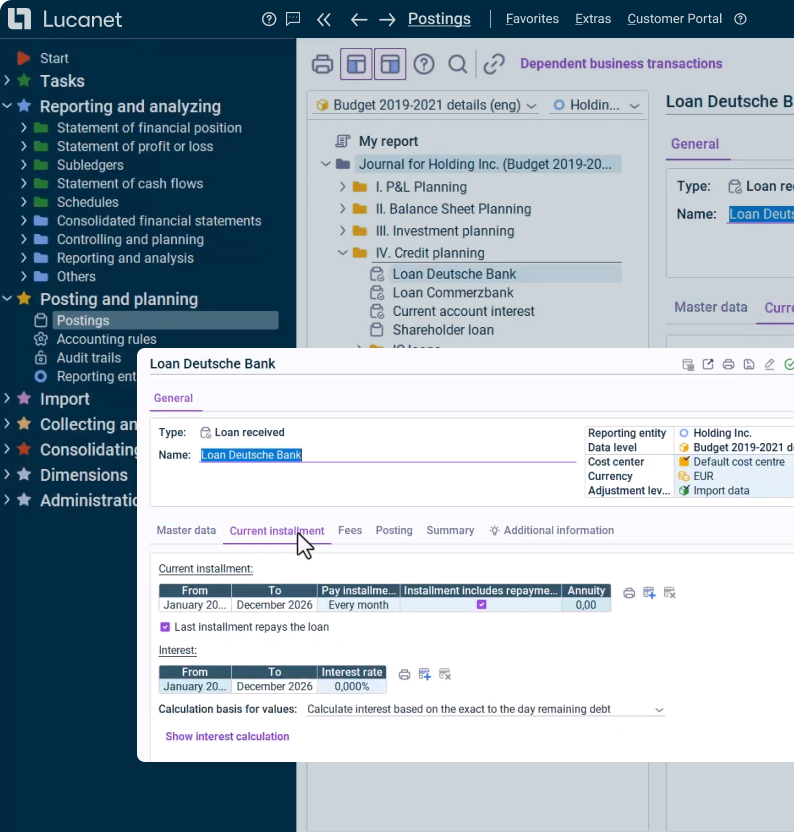The height and width of the screenshot is (832, 794).
Task: Click the chain link icon beside Dependent business transactions
Action: point(494,64)
